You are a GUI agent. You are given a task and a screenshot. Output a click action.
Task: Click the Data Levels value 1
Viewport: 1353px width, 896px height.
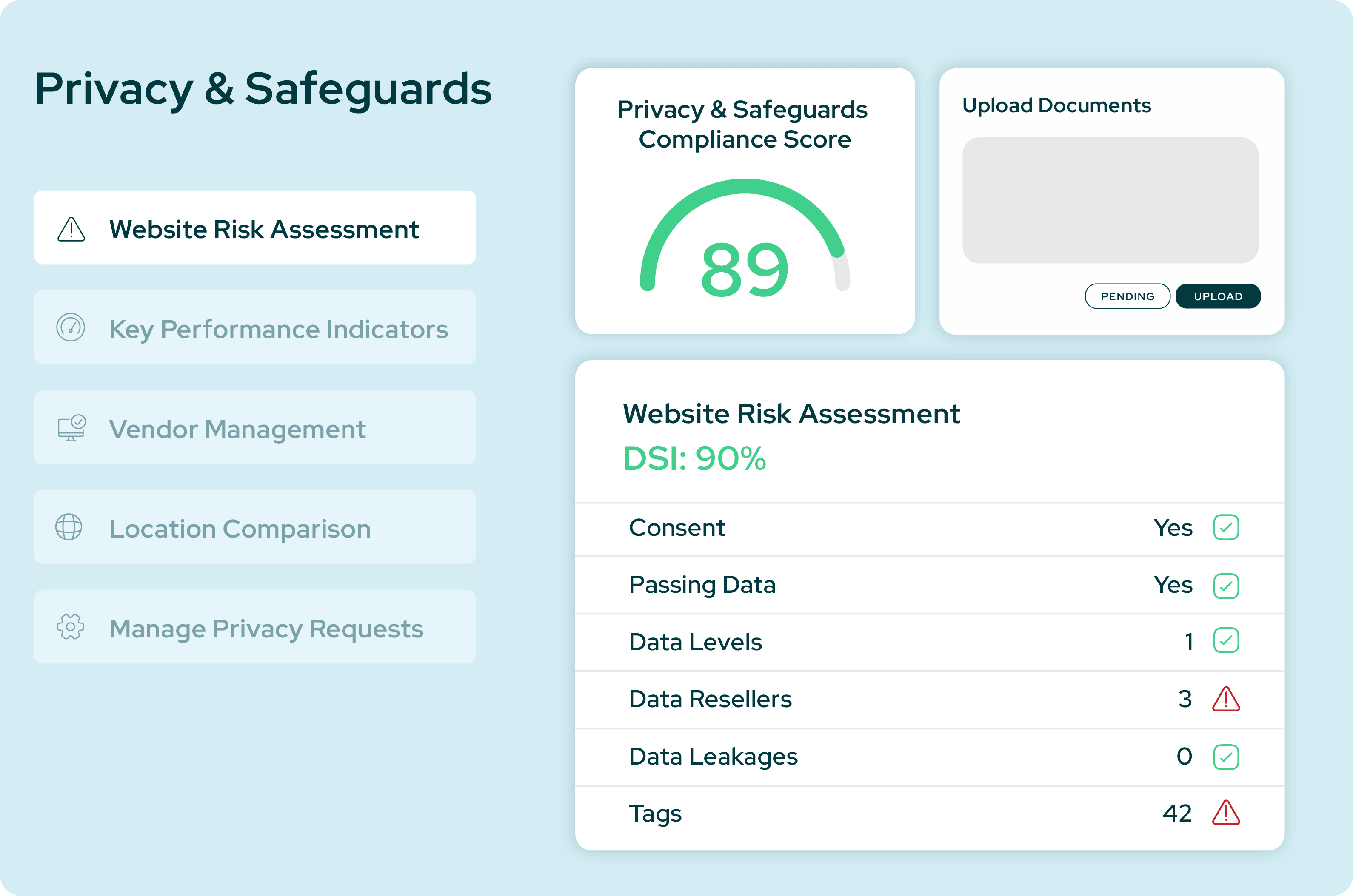pyautogui.click(x=1189, y=642)
